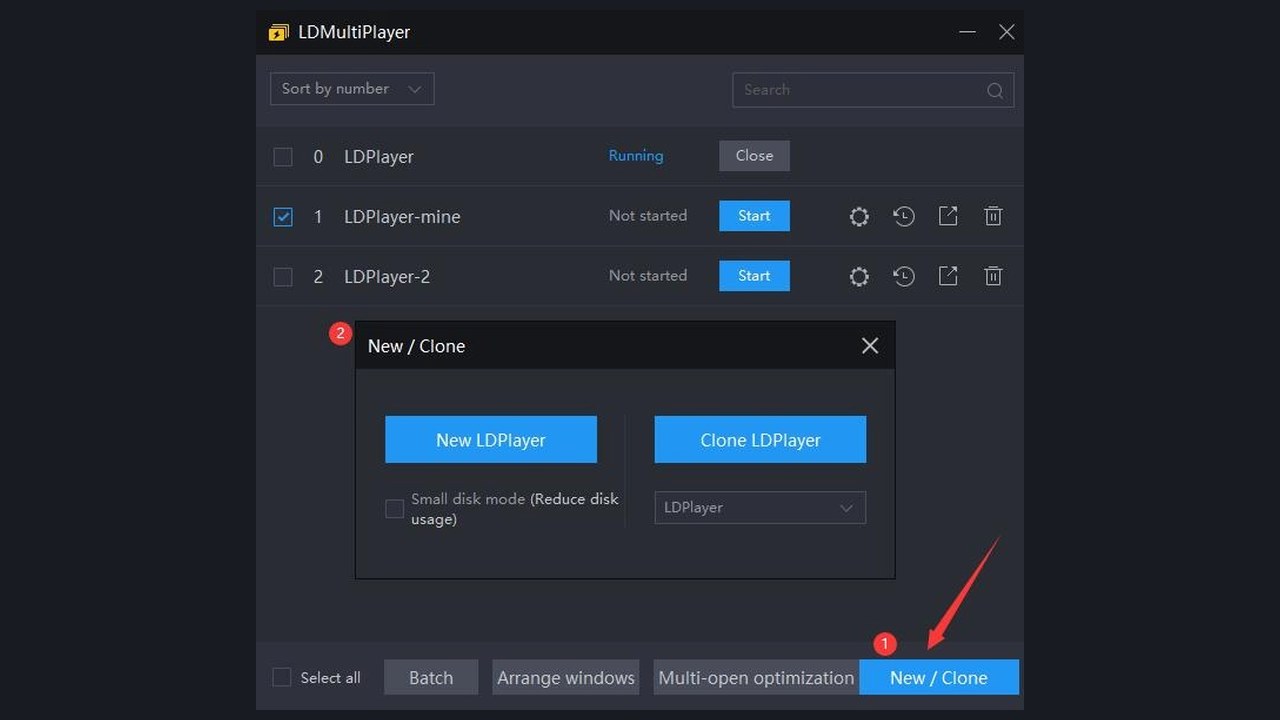Screen dimensions: 1280x720
Task: Create desktop shortcut for LDPlayer-mine
Action: (948, 216)
